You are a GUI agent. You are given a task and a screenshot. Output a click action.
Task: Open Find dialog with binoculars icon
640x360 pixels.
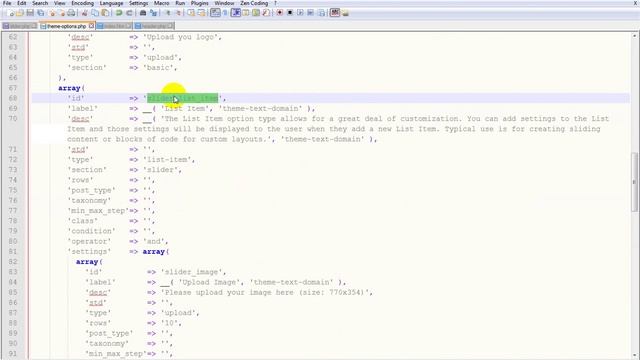143,13
